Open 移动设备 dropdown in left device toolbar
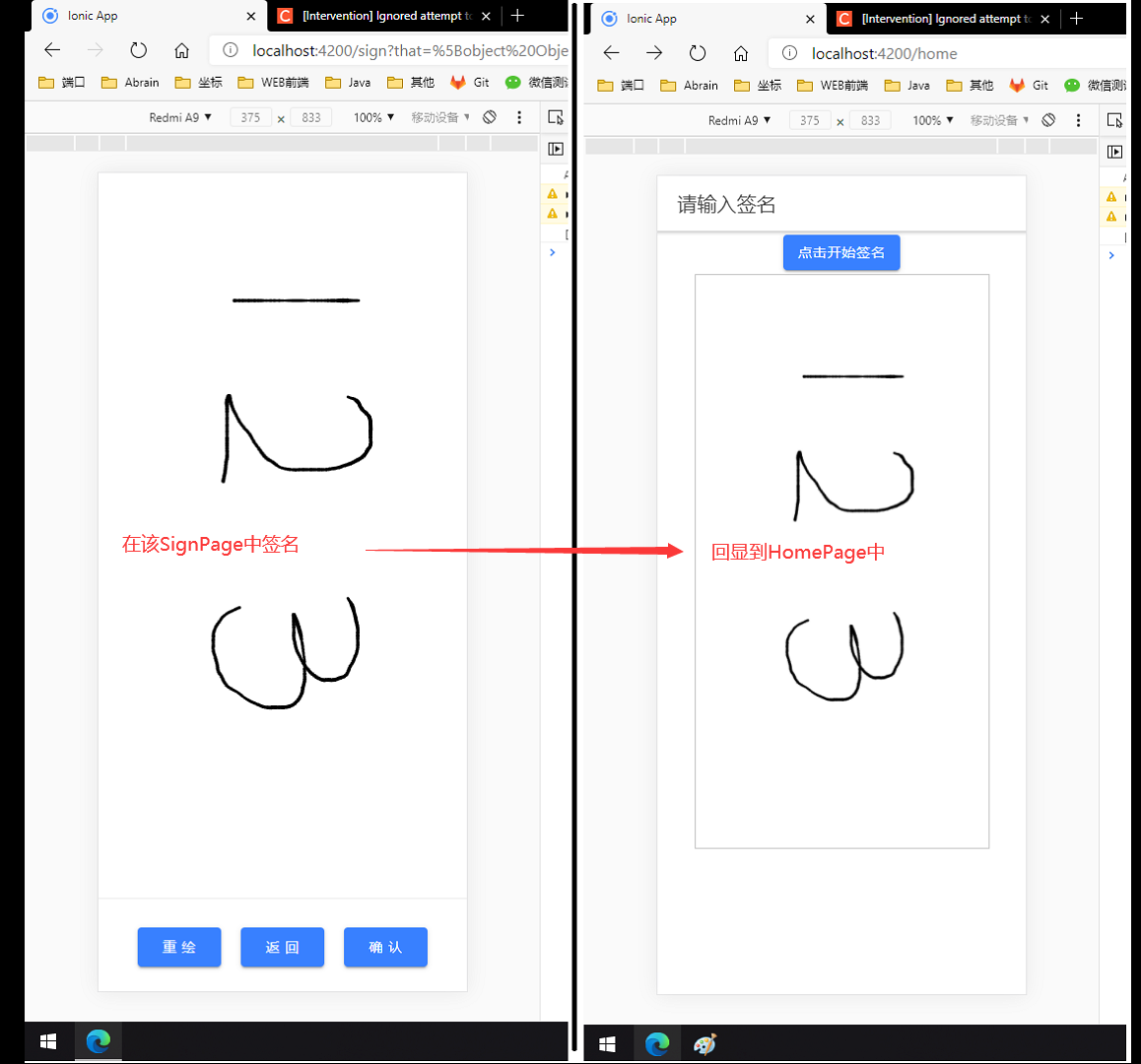The height and width of the screenshot is (1064, 1141). (x=440, y=117)
